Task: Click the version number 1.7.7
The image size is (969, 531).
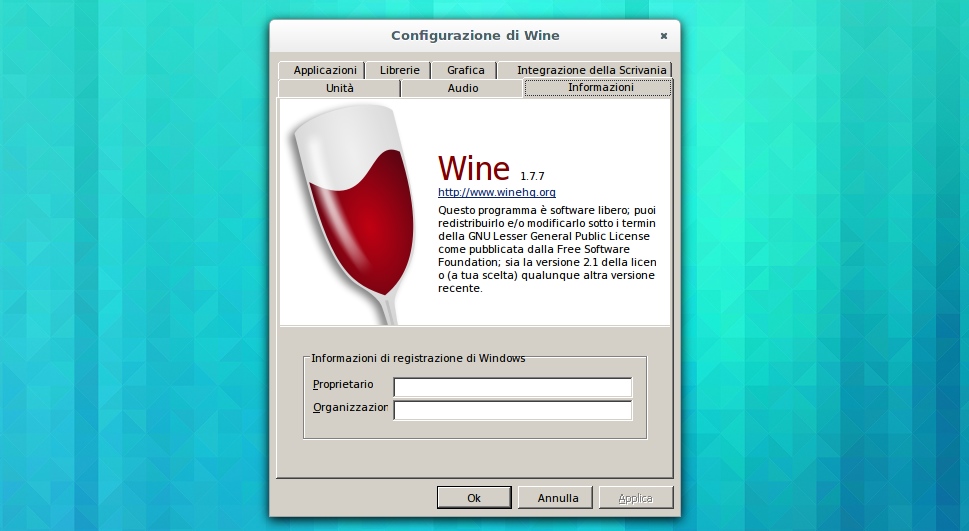Action: pos(532,176)
